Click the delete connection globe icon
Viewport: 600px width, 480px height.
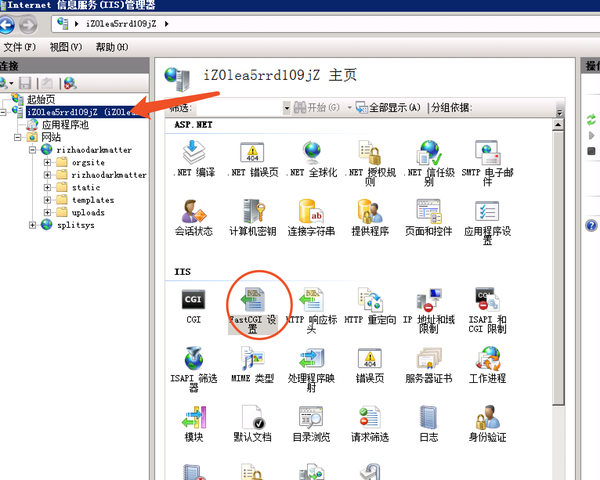click(x=70, y=83)
